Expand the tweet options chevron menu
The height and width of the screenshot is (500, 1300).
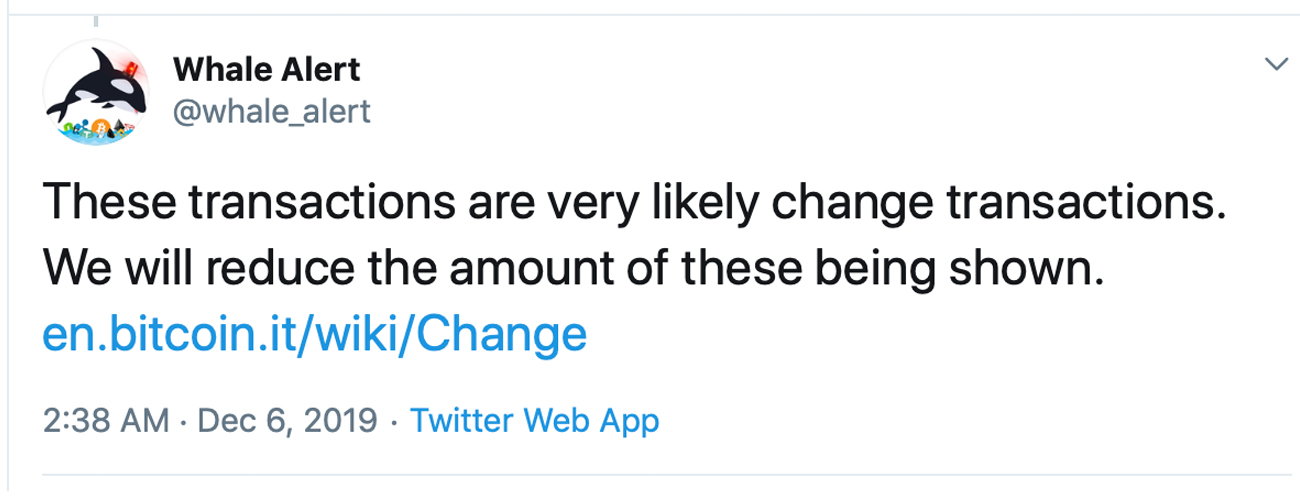[x=1276, y=65]
